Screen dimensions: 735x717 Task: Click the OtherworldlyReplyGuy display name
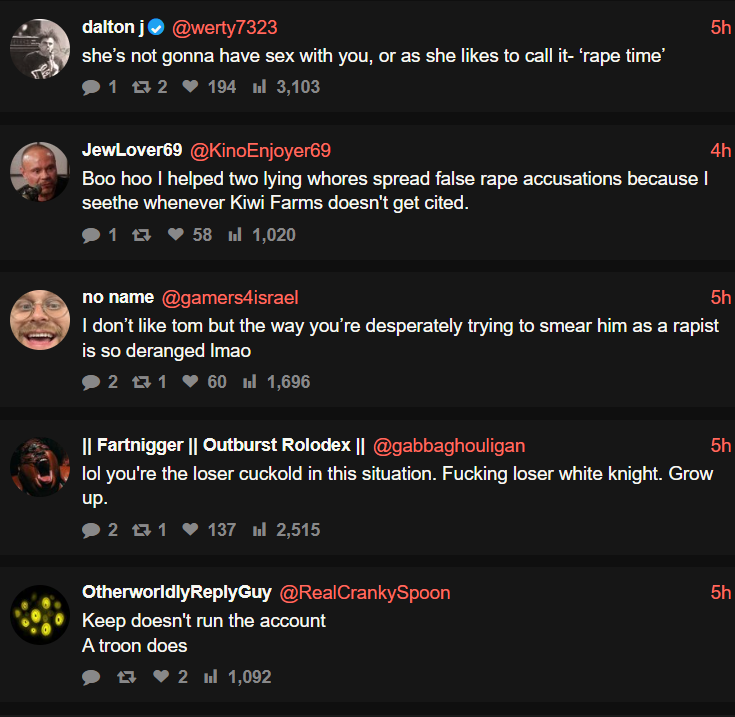point(176,593)
